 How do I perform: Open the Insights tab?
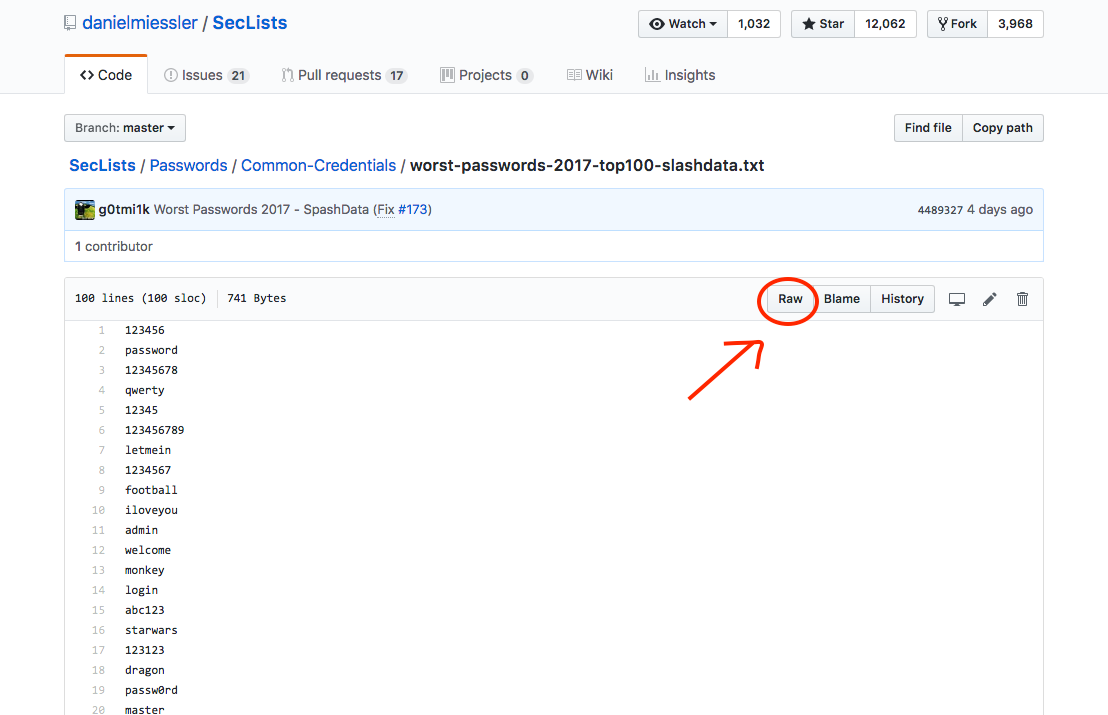point(680,75)
